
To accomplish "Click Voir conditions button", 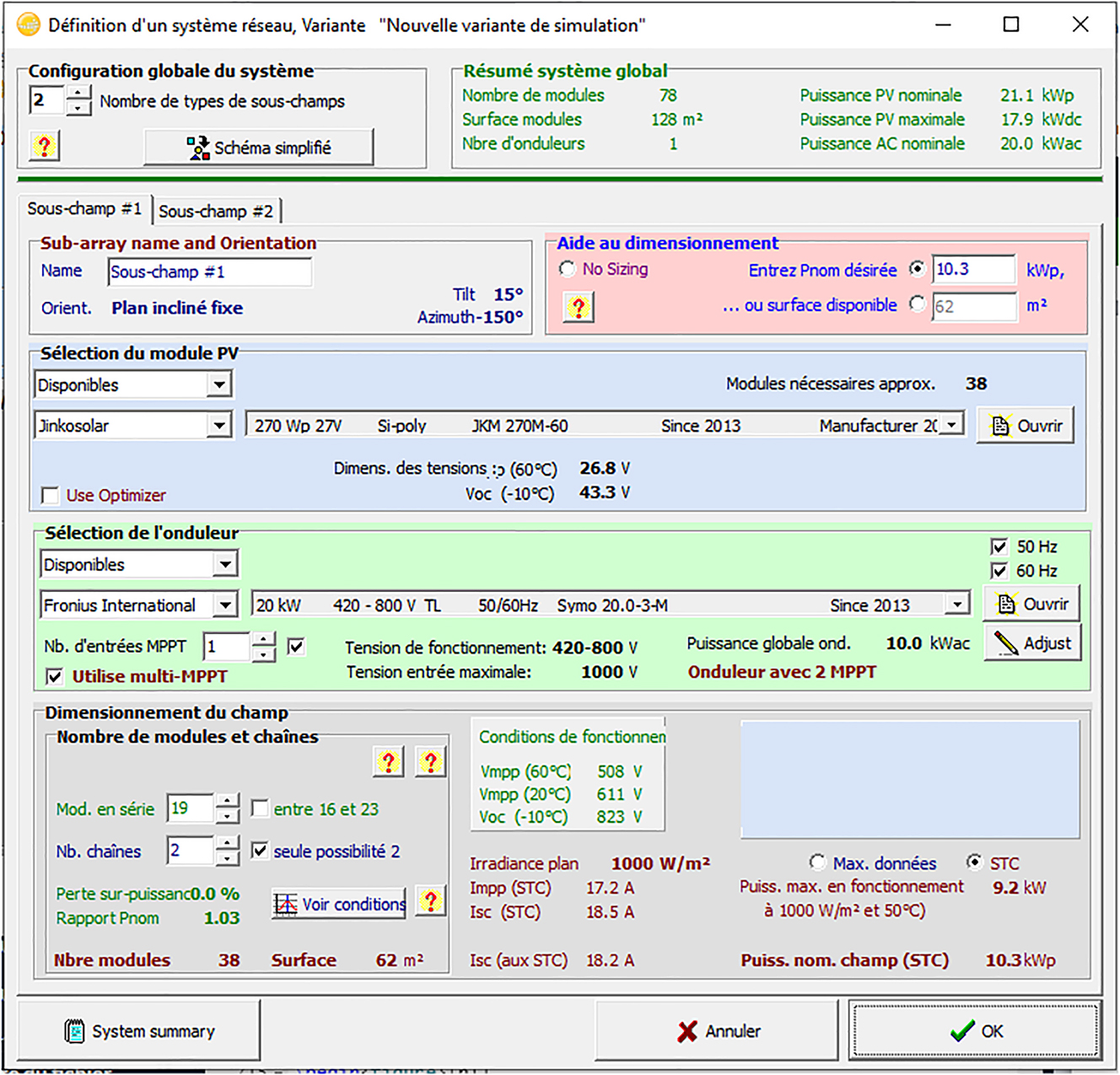I will coord(339,904).
